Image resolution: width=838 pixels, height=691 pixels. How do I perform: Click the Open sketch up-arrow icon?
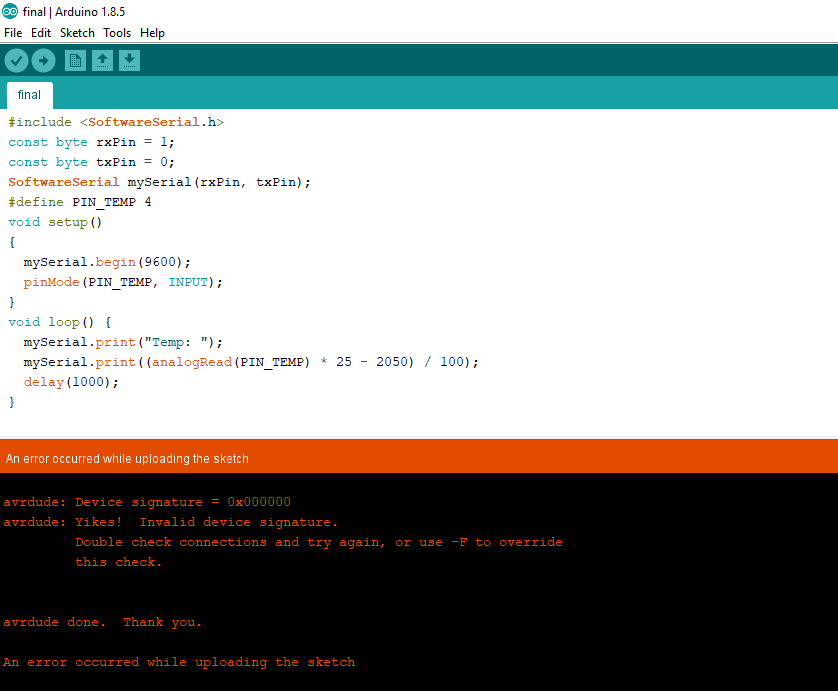pyautogui.click(x=102, y=60)
